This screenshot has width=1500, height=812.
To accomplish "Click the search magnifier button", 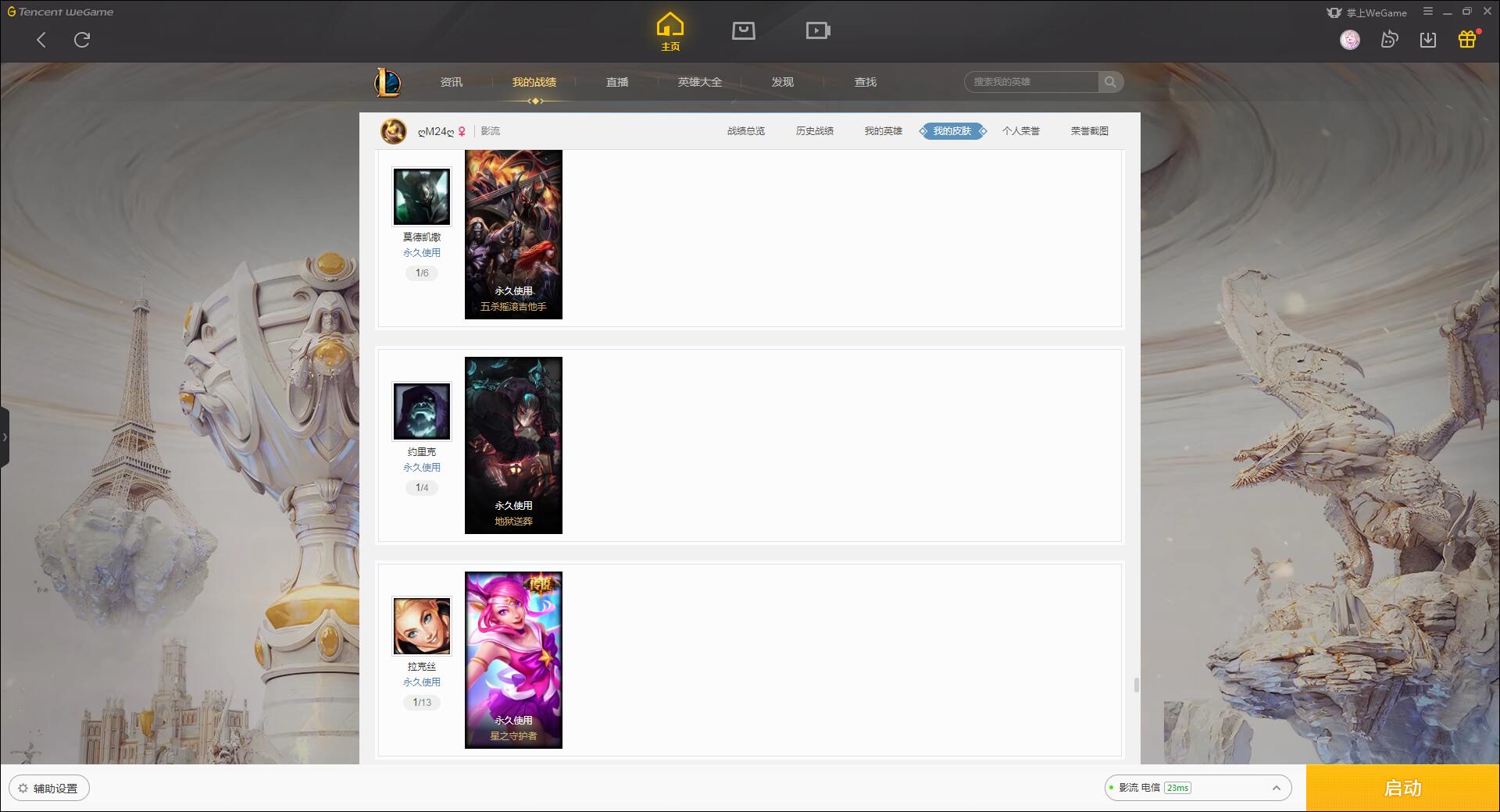I will tap(1110, 82).
